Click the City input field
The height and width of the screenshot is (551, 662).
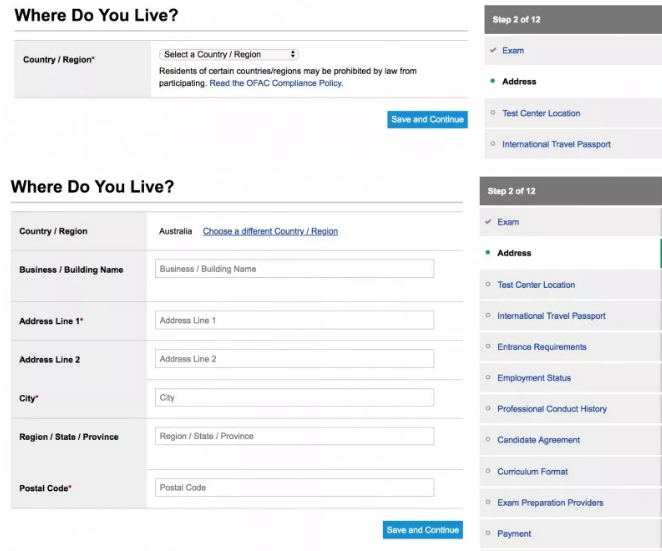[295, 397]
